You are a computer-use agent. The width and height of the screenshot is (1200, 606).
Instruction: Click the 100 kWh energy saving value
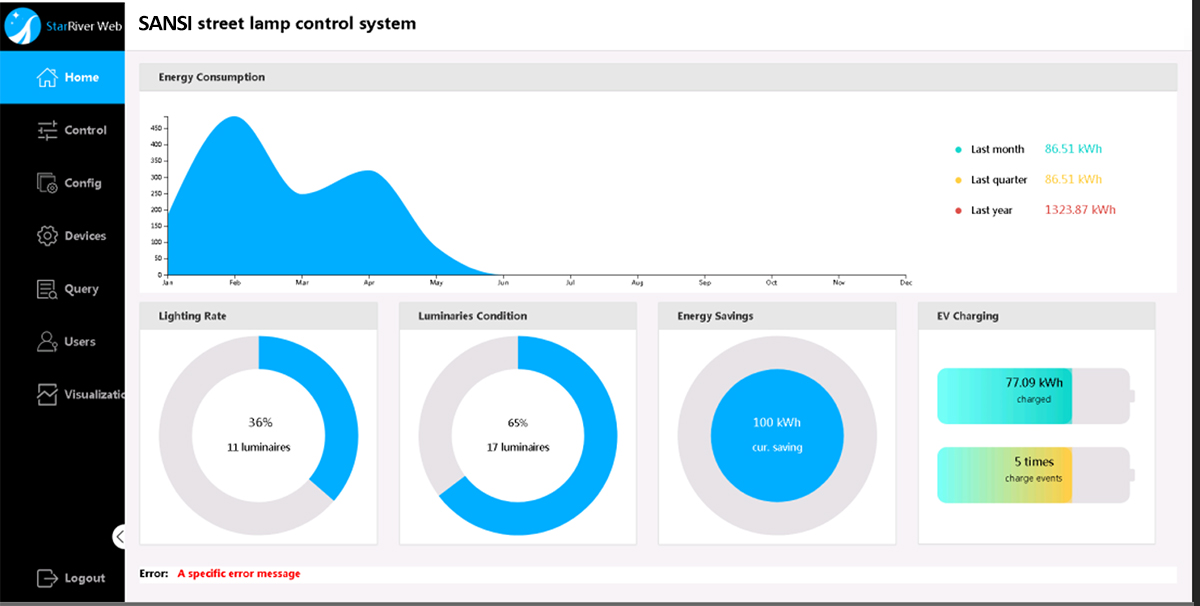777,422
